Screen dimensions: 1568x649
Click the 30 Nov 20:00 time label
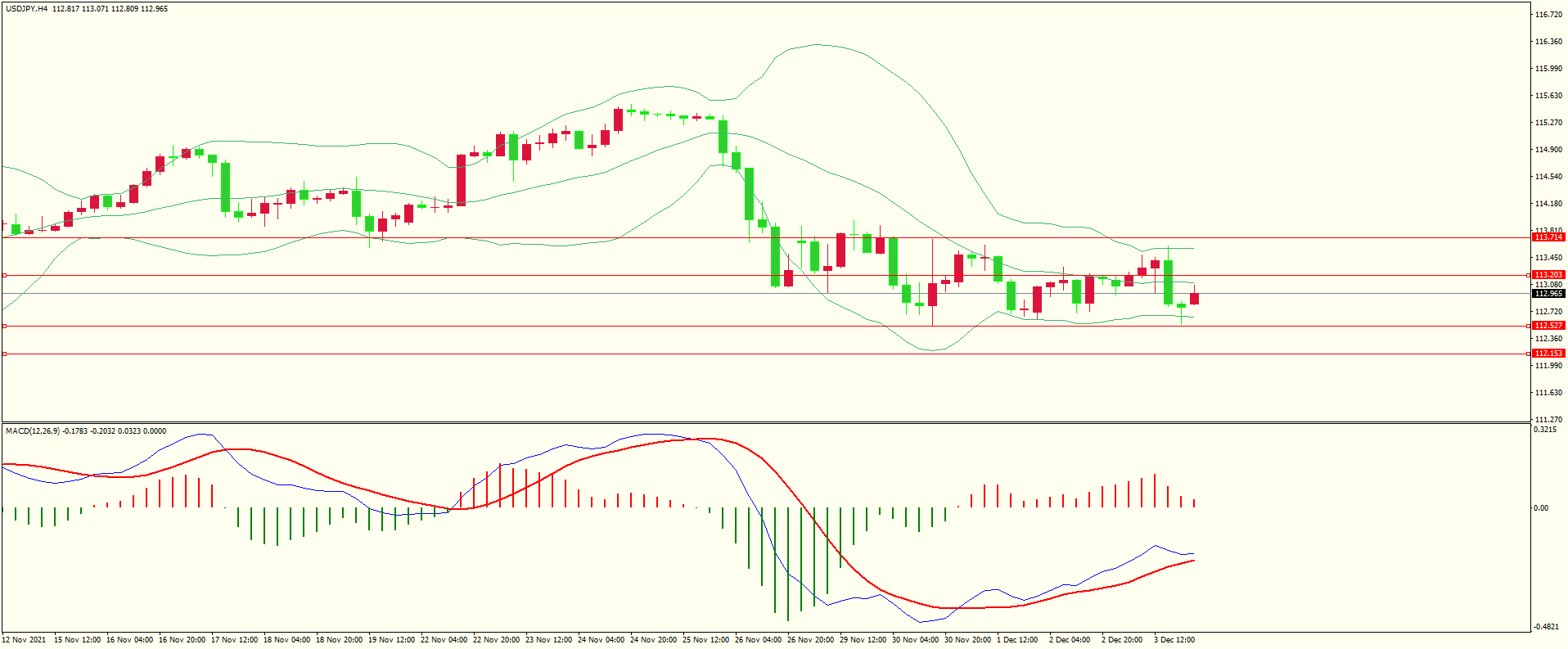967,640
